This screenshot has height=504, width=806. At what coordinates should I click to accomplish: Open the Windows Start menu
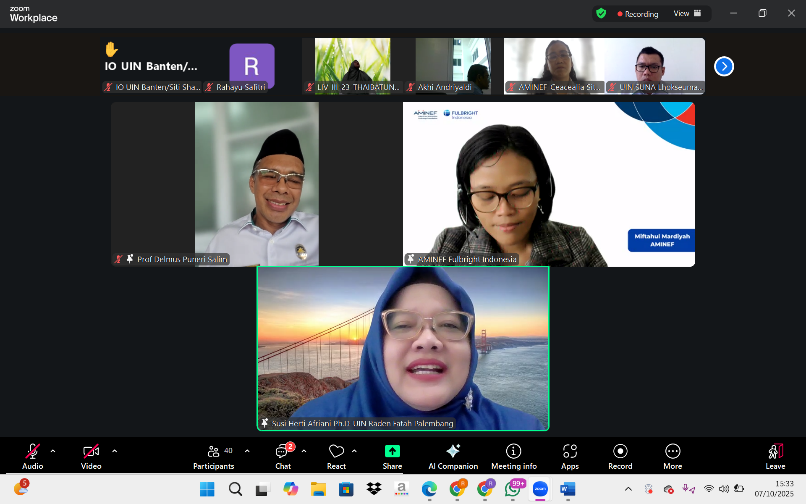click(x=207, y=489)
